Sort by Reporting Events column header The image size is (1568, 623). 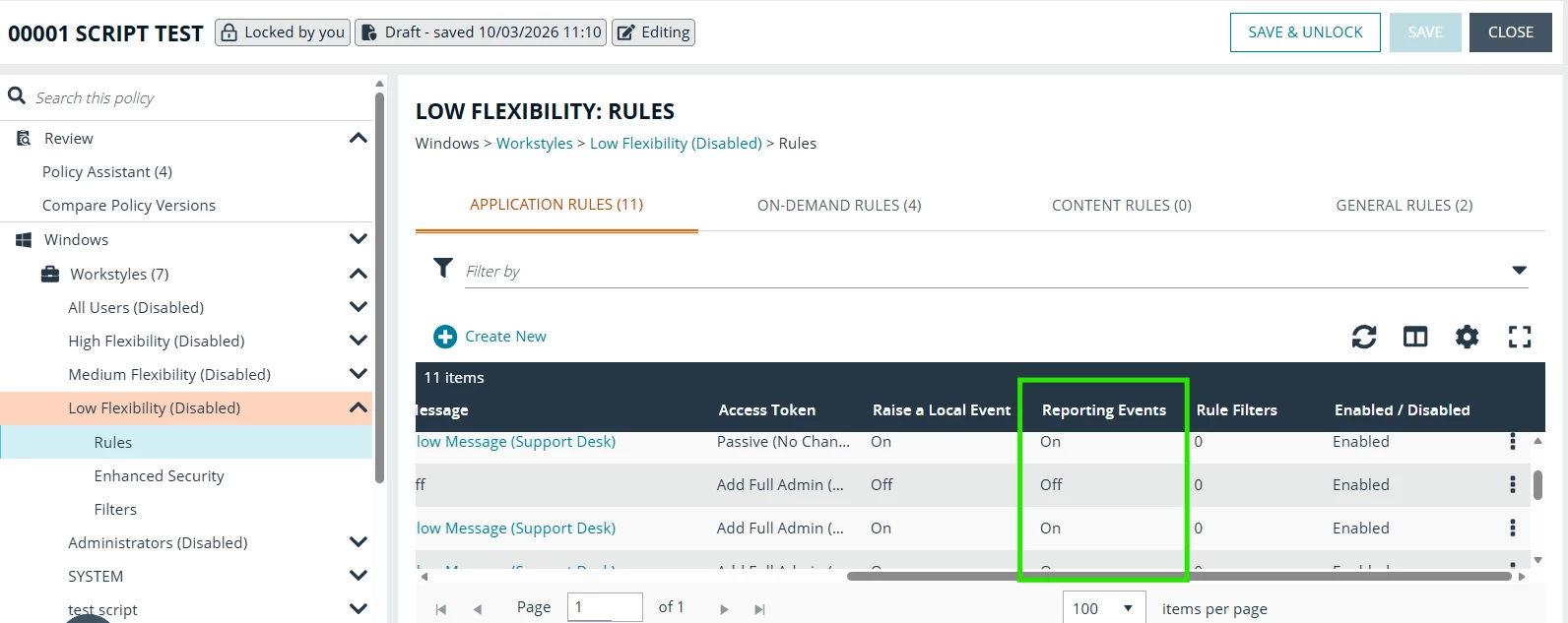point(1104,410)
